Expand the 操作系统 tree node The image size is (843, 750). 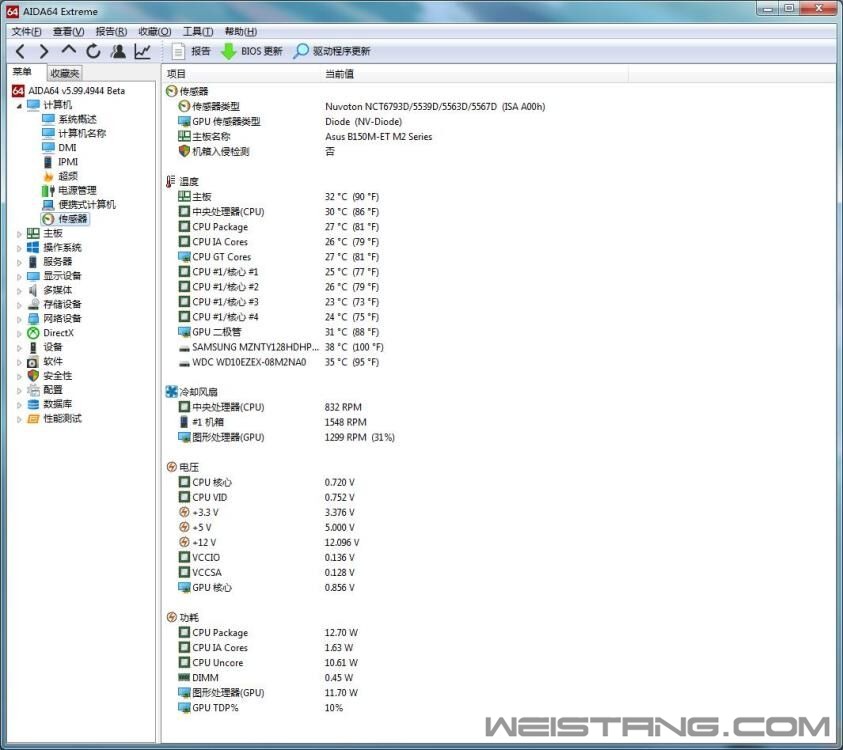coord(19,248)
